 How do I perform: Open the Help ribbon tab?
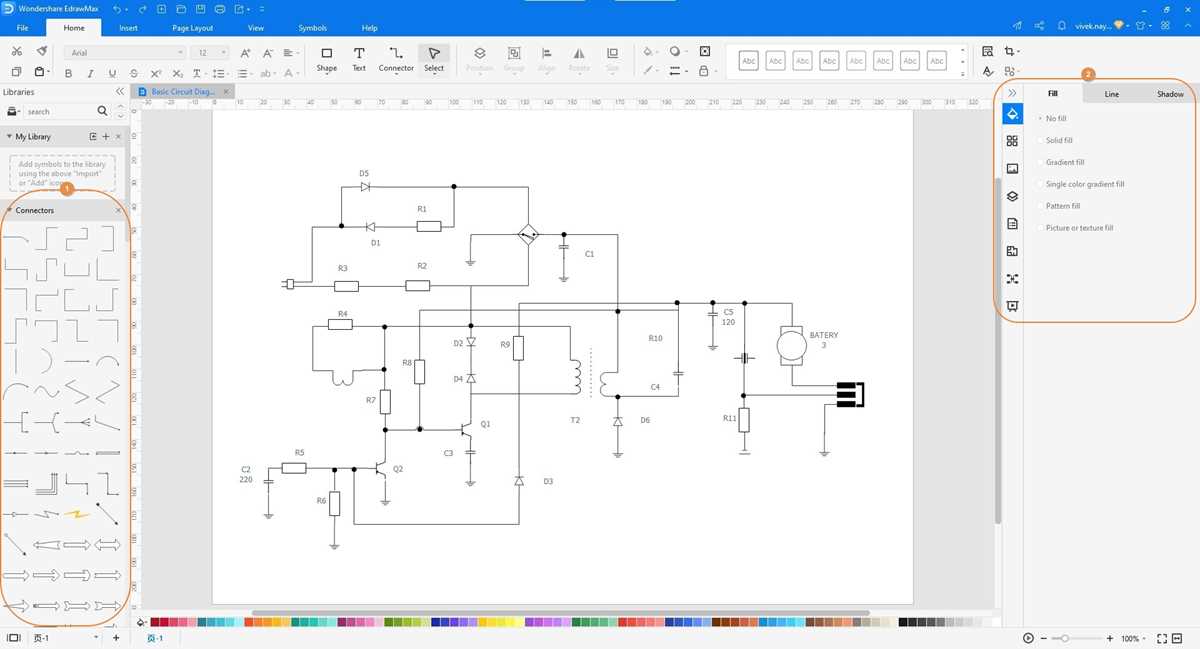[x=369, y=28]
